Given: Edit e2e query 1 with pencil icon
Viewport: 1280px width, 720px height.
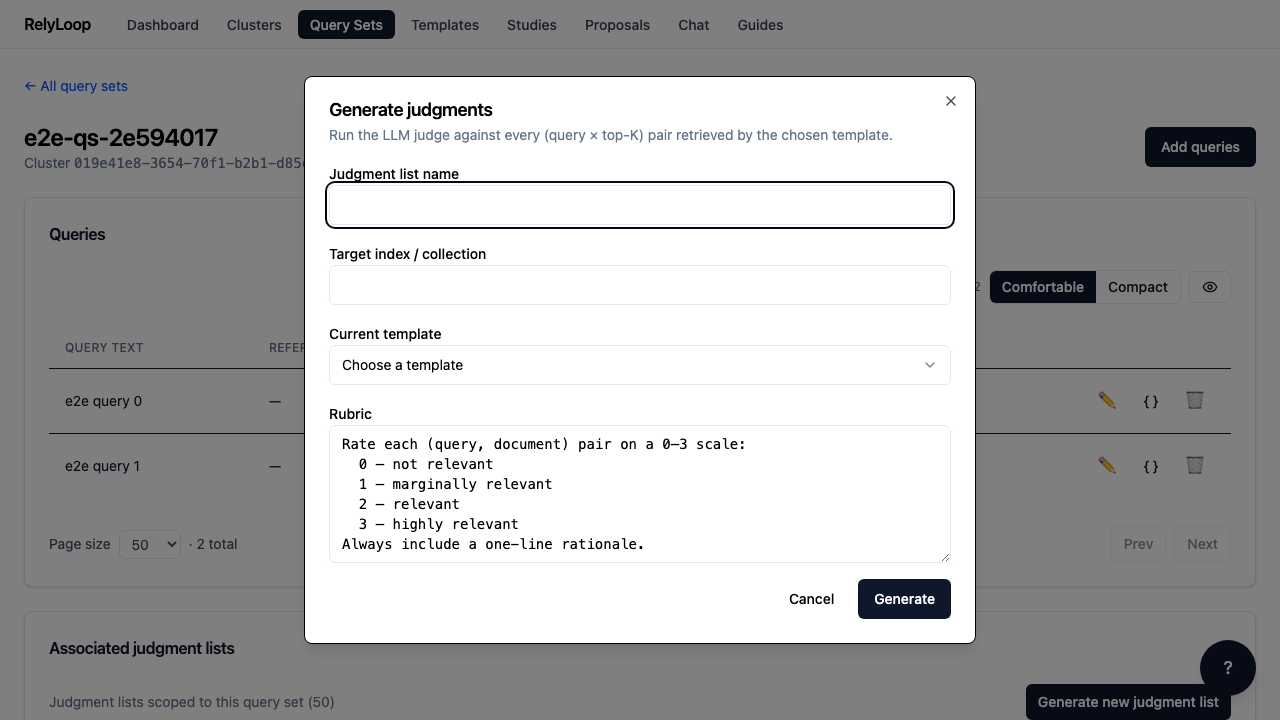Looking at the screenshot, I should [x=1107, y=465].
